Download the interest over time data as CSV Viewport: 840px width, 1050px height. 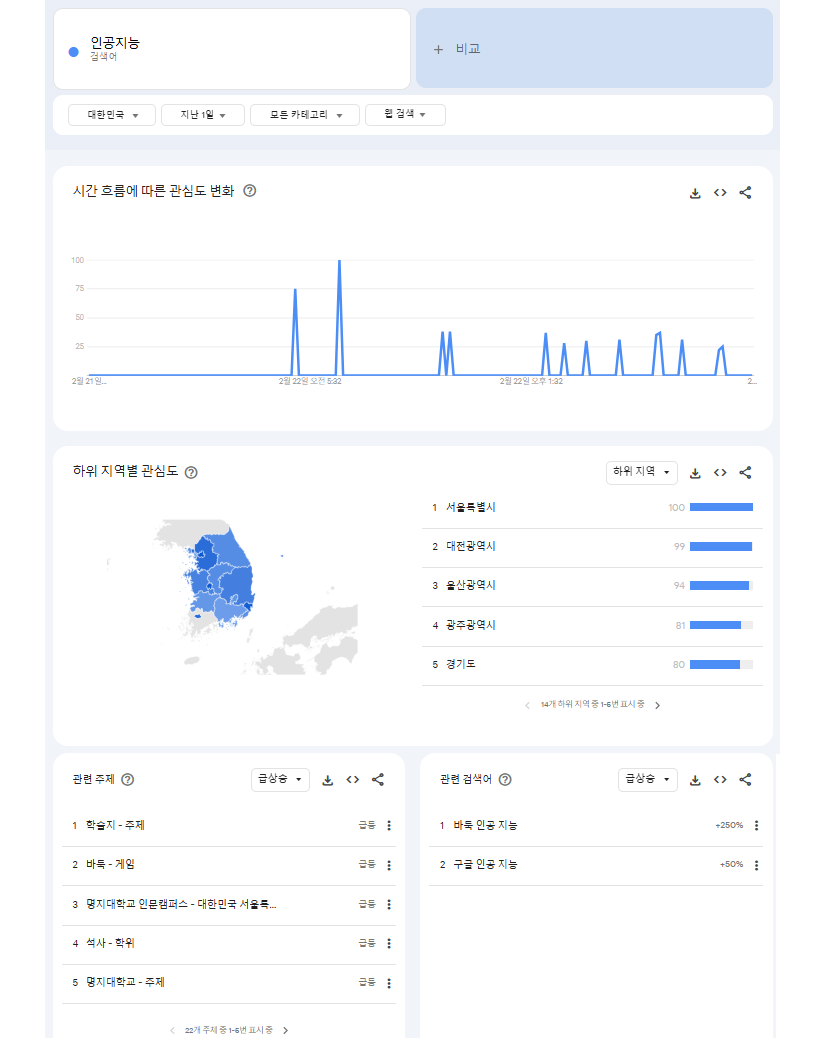pyautogui.click(x=694, y=192)
